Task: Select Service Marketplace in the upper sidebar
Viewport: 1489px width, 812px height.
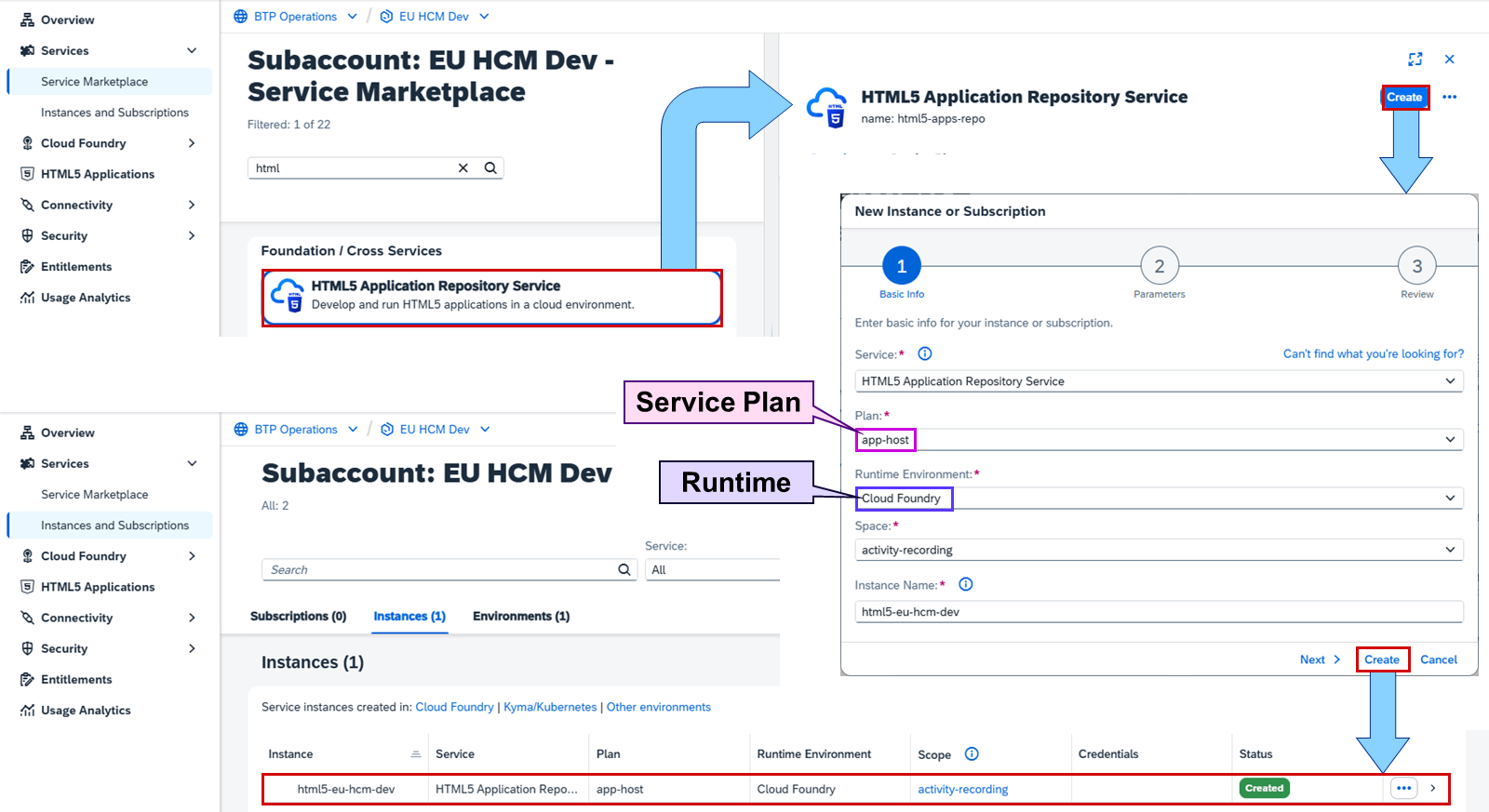Action: point(110,82)
